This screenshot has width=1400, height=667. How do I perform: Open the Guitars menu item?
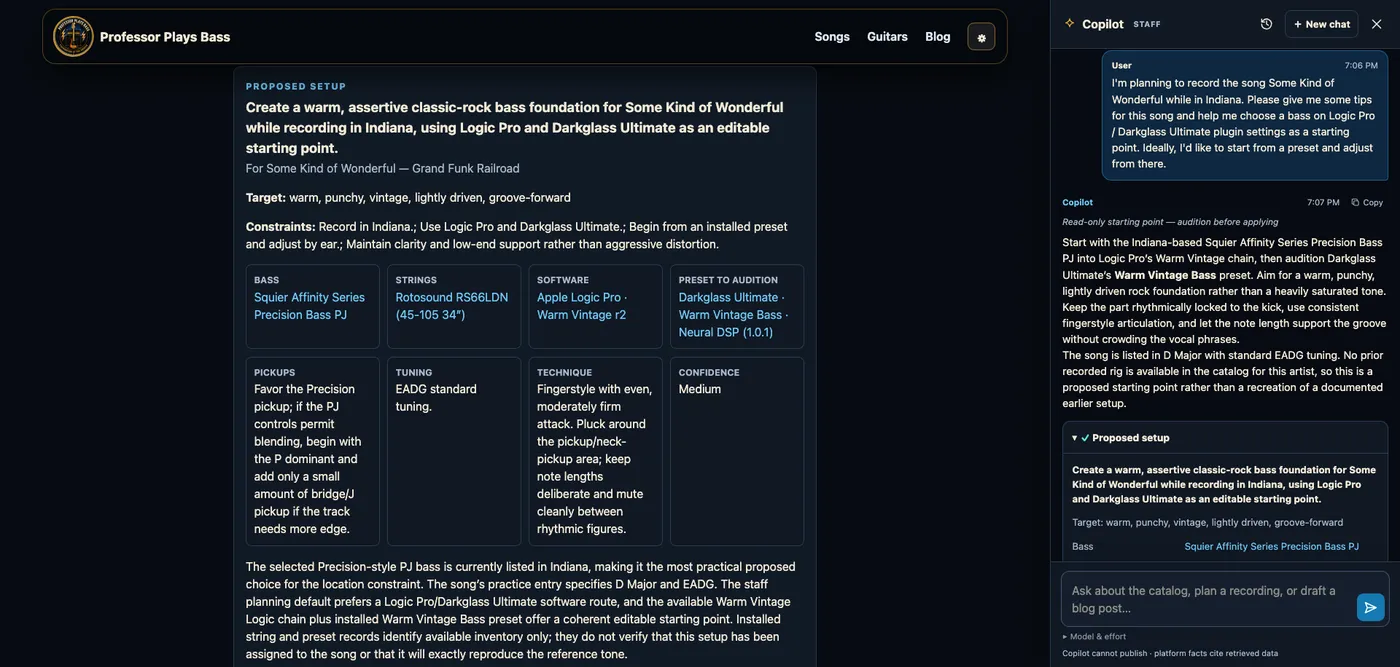(x=887, y=37)
